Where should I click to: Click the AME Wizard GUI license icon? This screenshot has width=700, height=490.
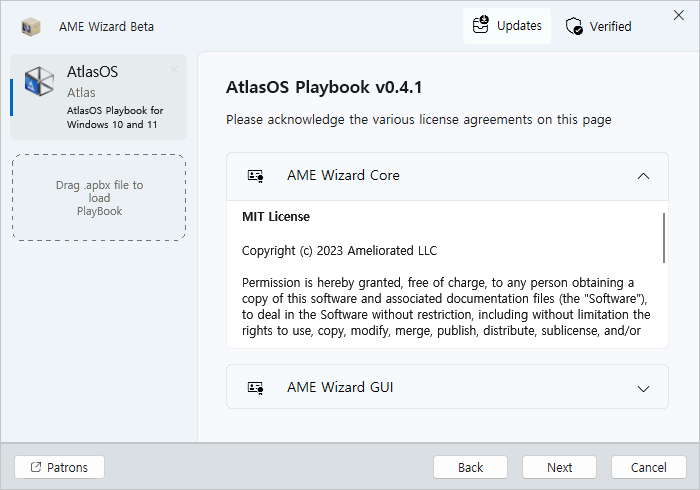pyautogui.click(x=255, y=388)
